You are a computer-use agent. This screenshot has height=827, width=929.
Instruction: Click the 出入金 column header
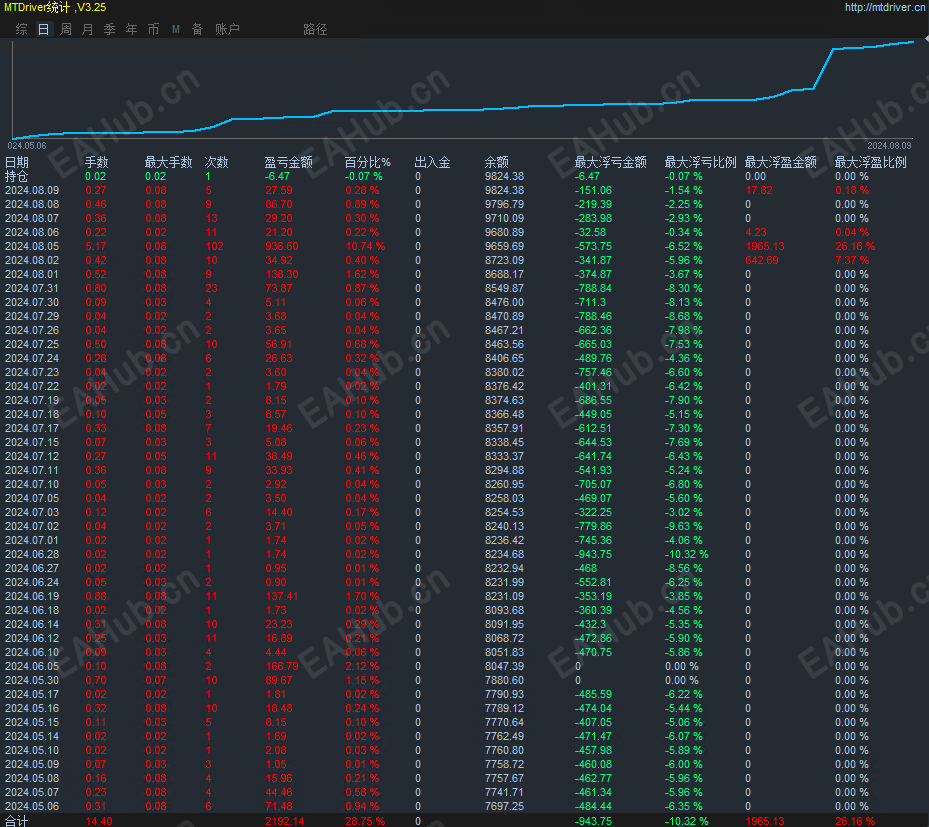[433, 162]
